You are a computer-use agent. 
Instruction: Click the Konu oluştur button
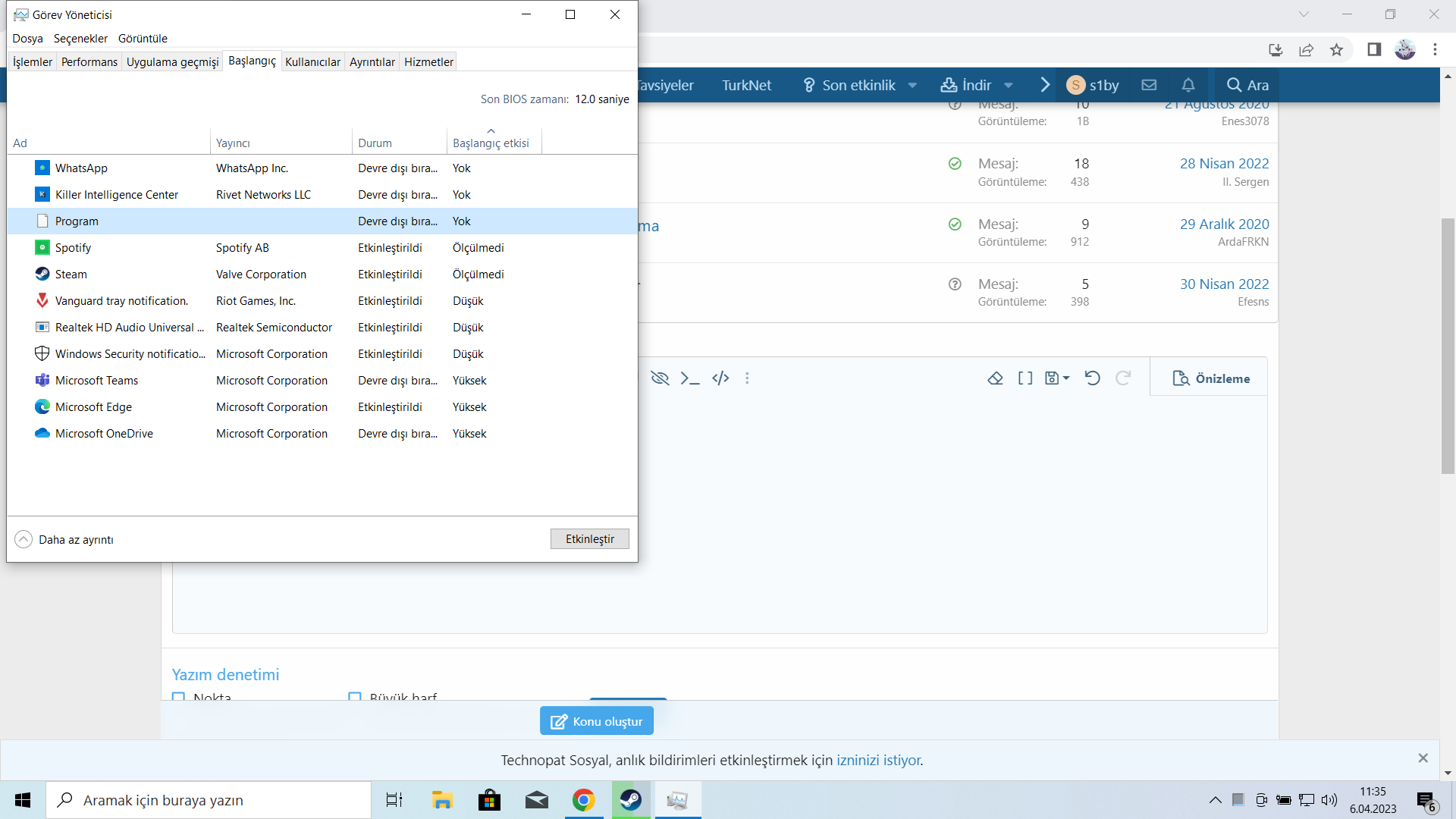pyautogui.click(x=596, y=721)
